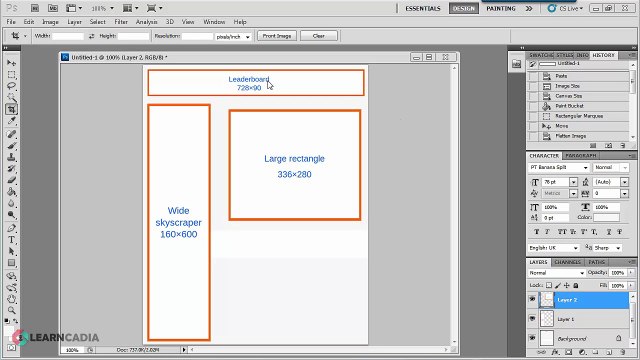This screenshot has width=640, height=360.
Task: Select the History Brush tool
Action: tap(11, 169)
